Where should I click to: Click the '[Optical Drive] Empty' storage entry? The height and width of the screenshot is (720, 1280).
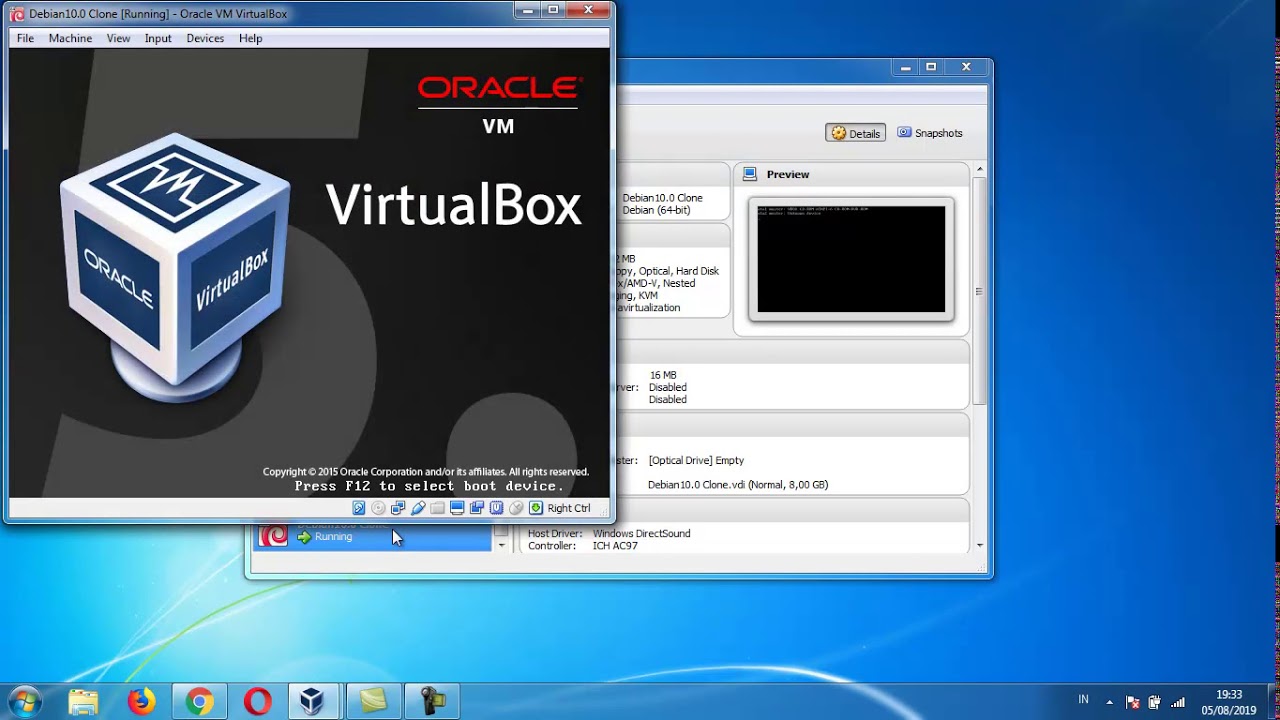[696, 460]
